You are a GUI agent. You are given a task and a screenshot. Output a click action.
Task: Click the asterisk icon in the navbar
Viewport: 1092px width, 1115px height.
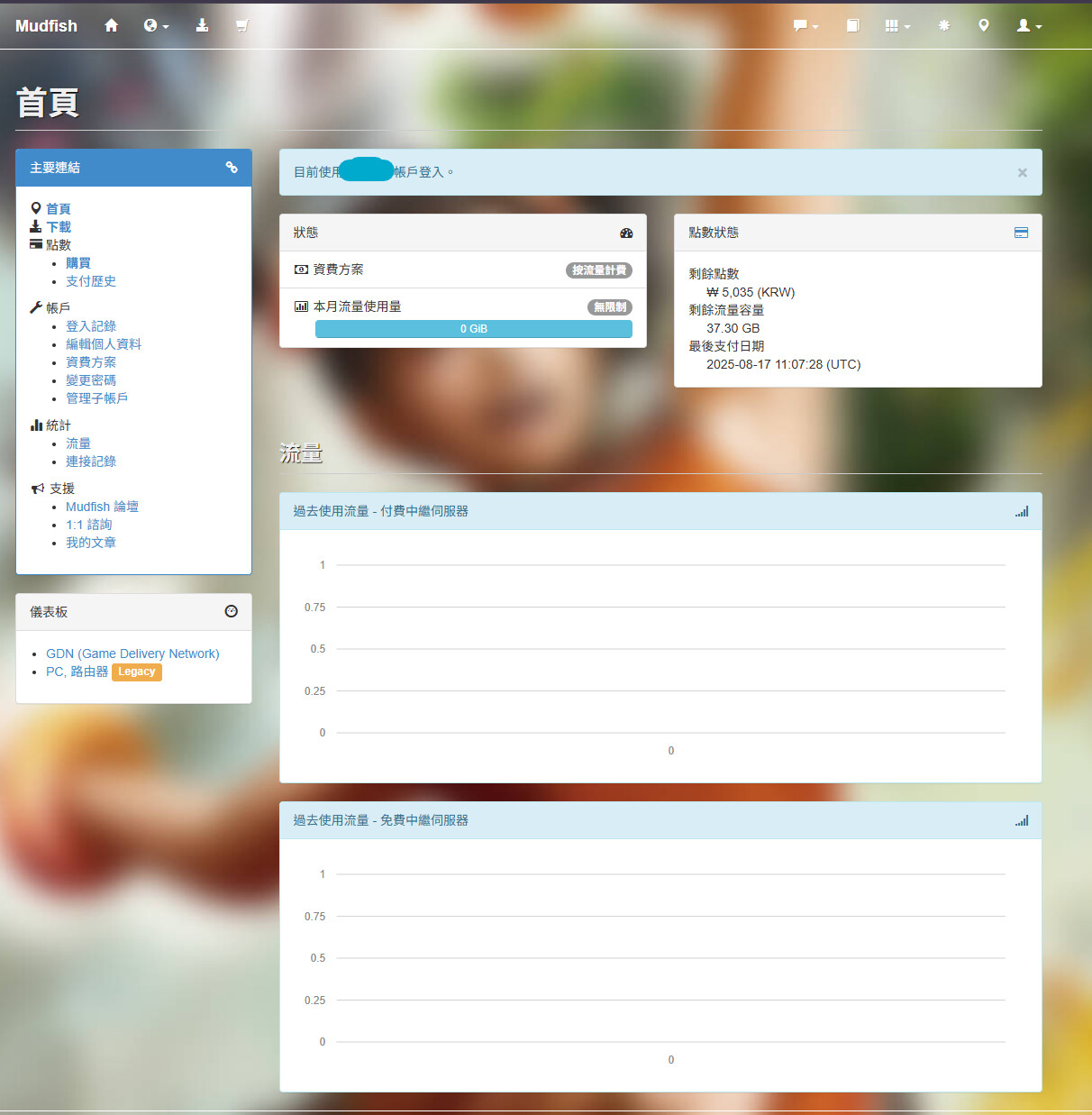[x=943, y=25]
